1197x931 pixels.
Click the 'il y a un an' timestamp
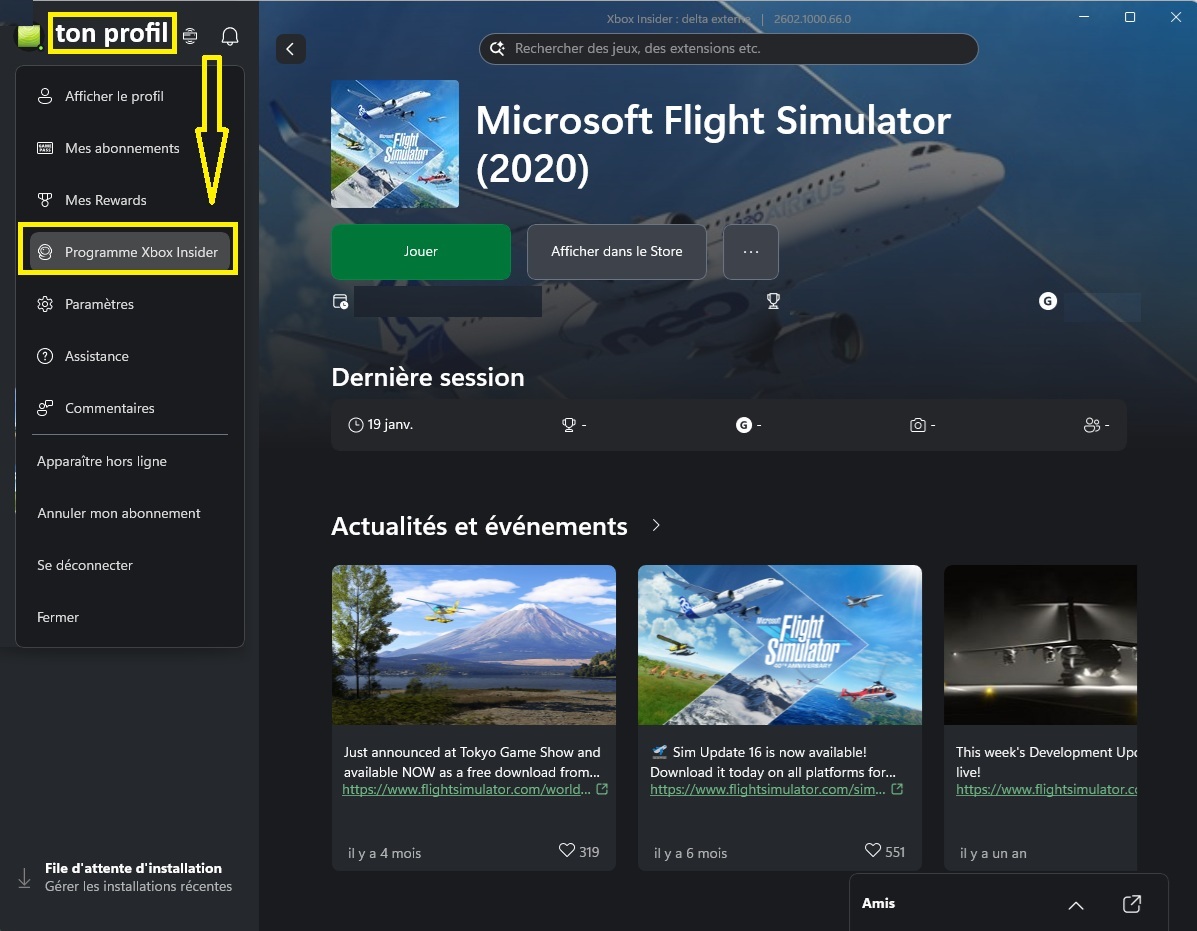coord(992,853)
